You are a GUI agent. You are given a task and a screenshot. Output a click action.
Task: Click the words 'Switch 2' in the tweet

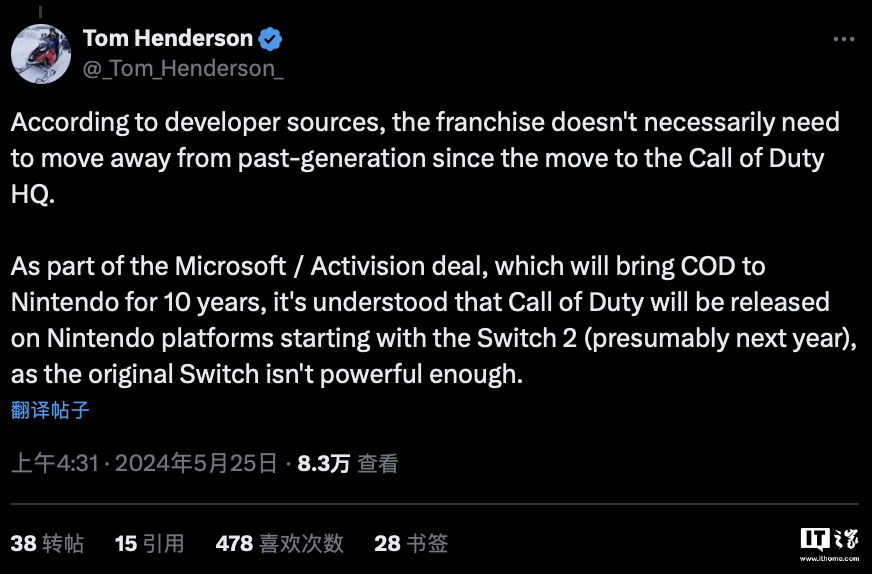point(527,338)
